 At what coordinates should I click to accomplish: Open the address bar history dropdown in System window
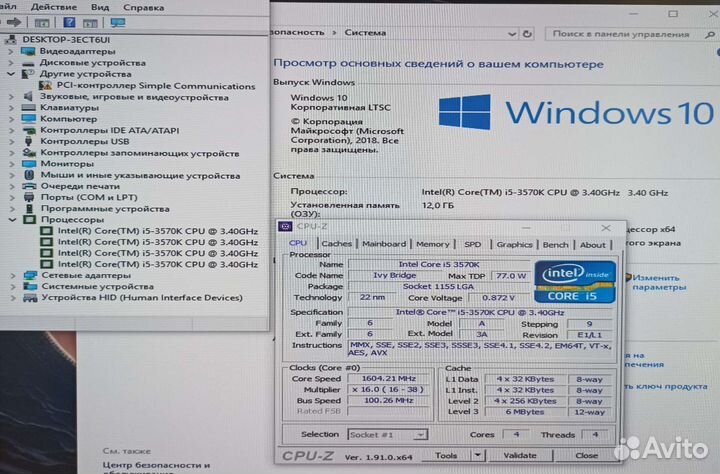pyautogui.click(x=512, y=34)
